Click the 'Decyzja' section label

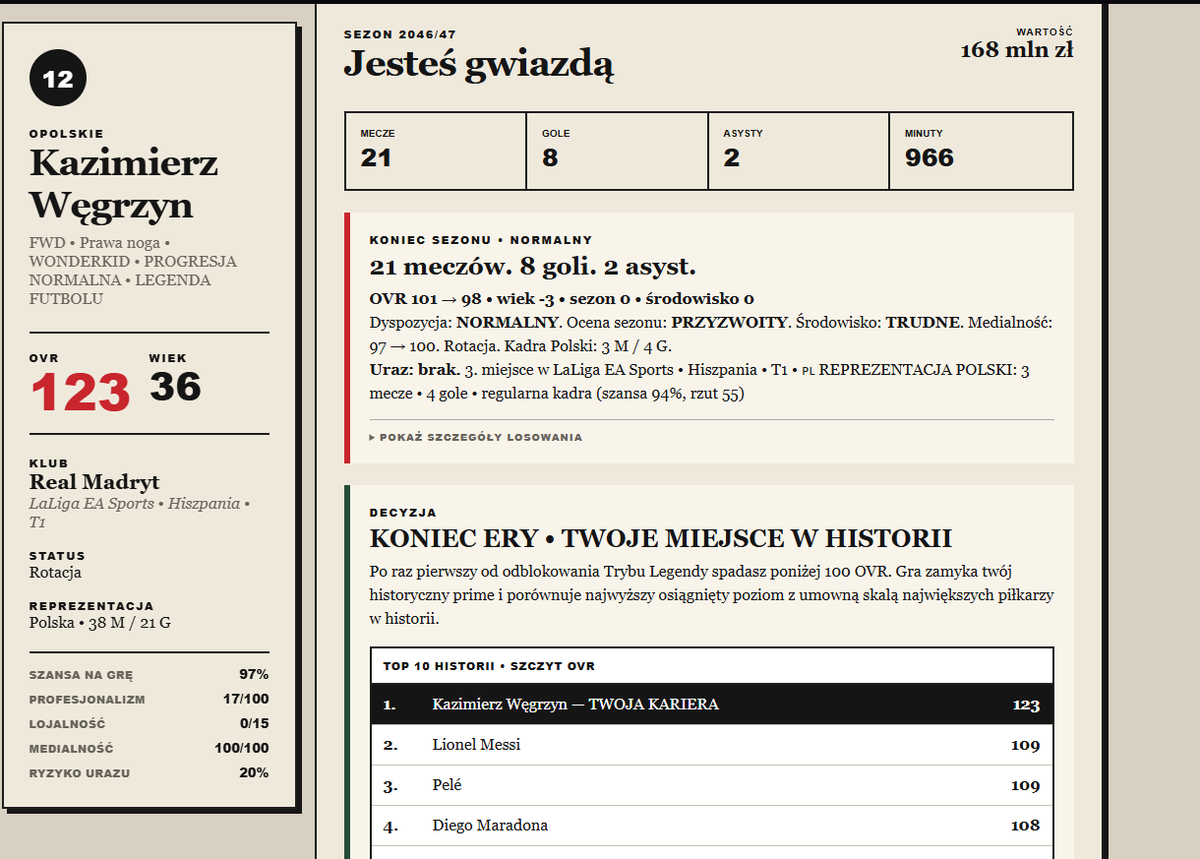[403, 512]
